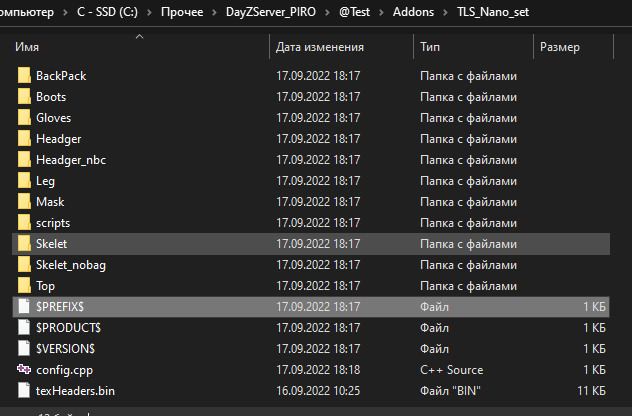Select the Skelet_nobag folder icon
This screenshot has width=632, height=416.
pos(24,264)
